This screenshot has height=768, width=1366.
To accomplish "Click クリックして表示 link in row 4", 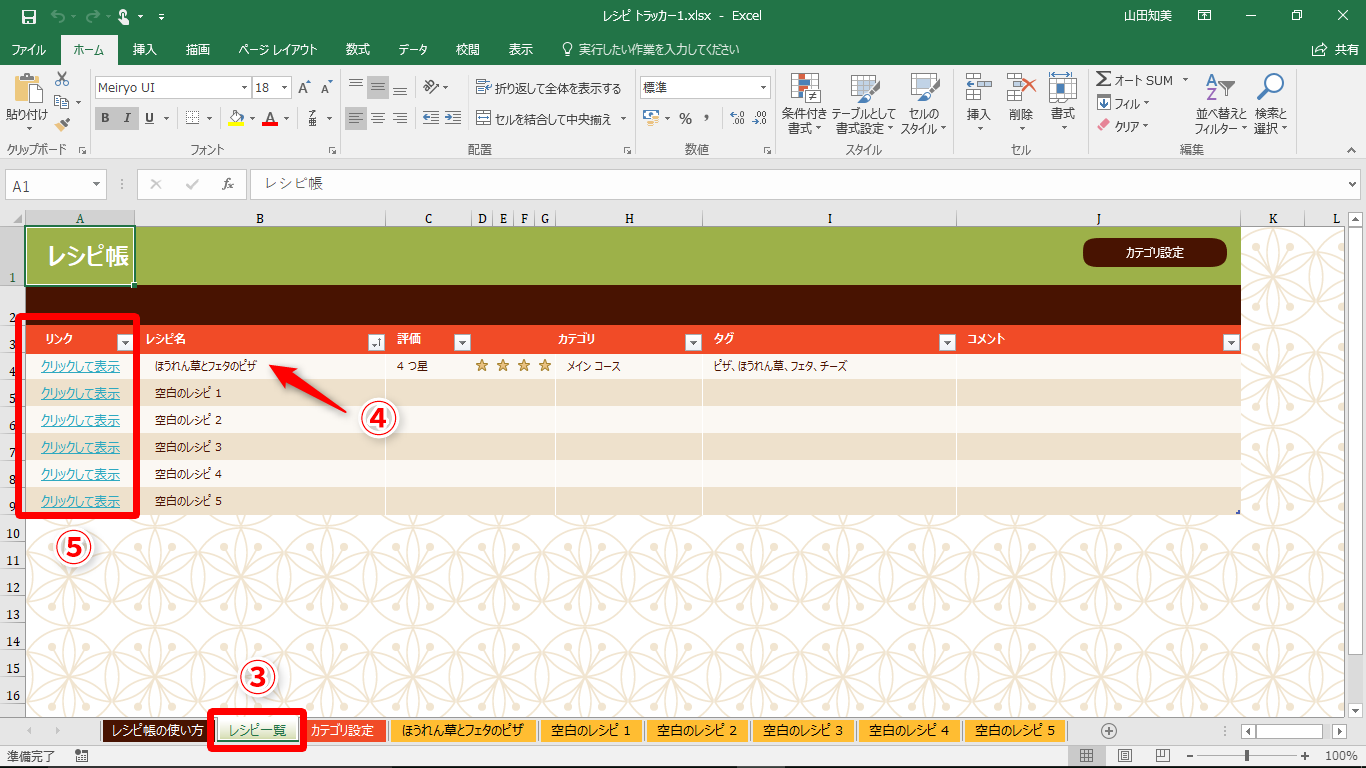I will 80,366.
